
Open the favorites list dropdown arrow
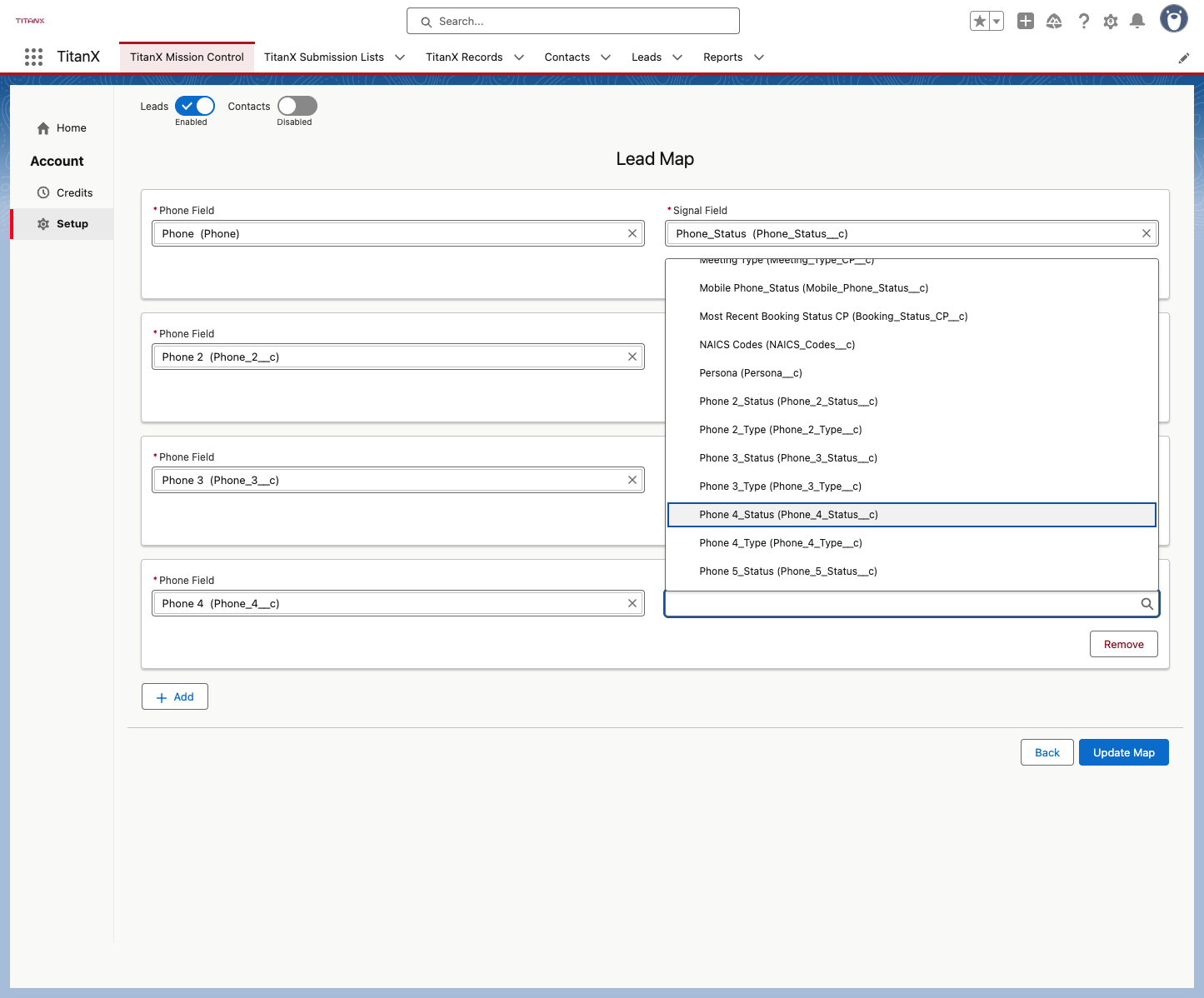click(x=997, y=22)
